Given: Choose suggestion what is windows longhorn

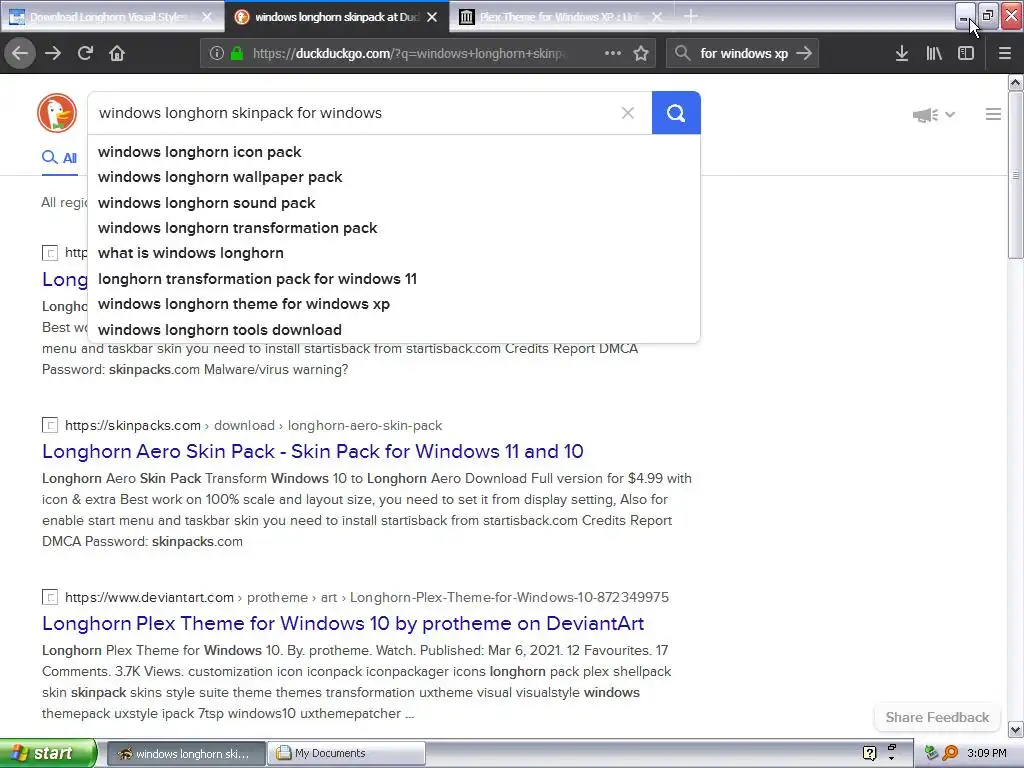Looking at the screenshot, I should (191, 253).
